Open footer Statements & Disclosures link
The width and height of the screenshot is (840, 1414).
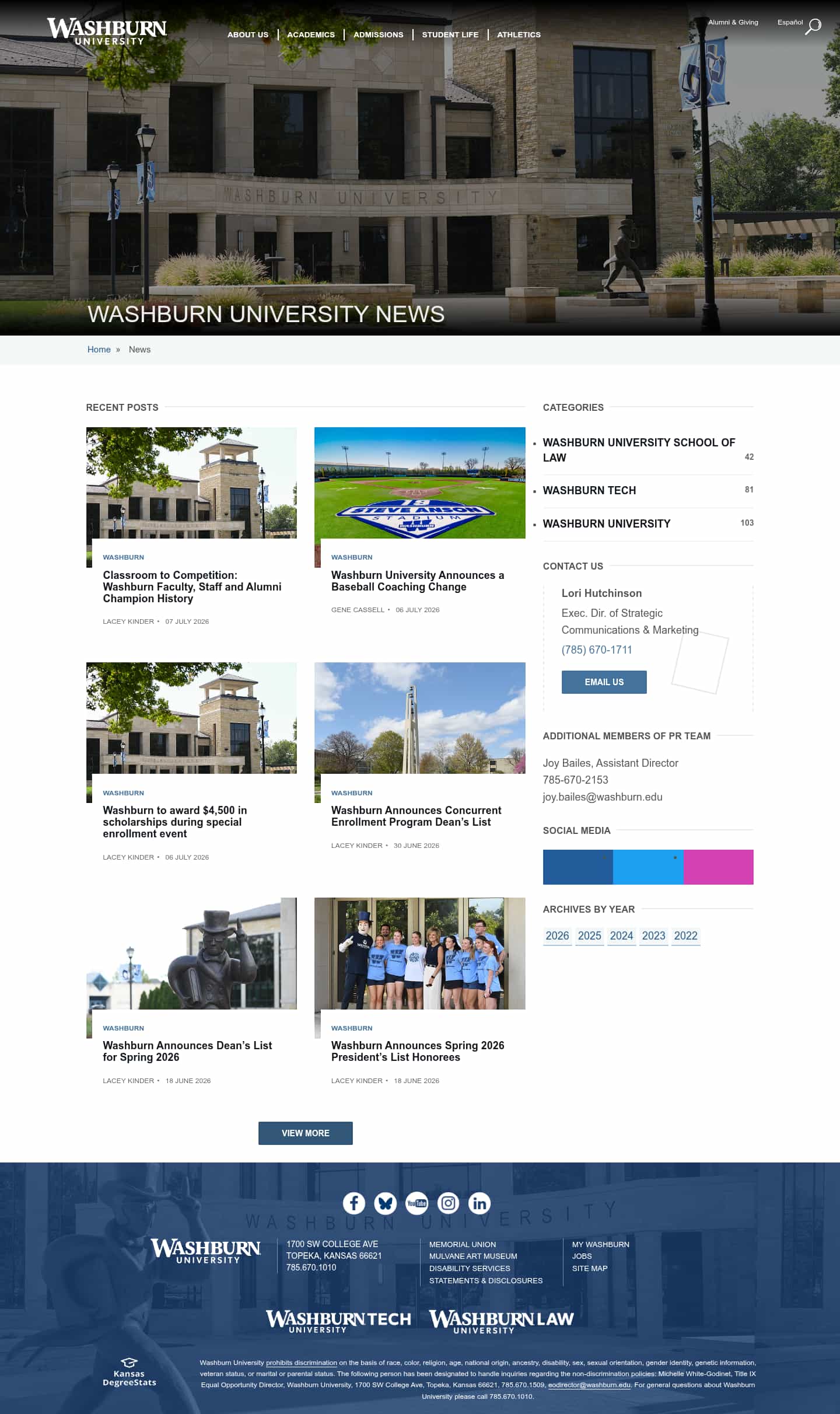[486, 1280]
